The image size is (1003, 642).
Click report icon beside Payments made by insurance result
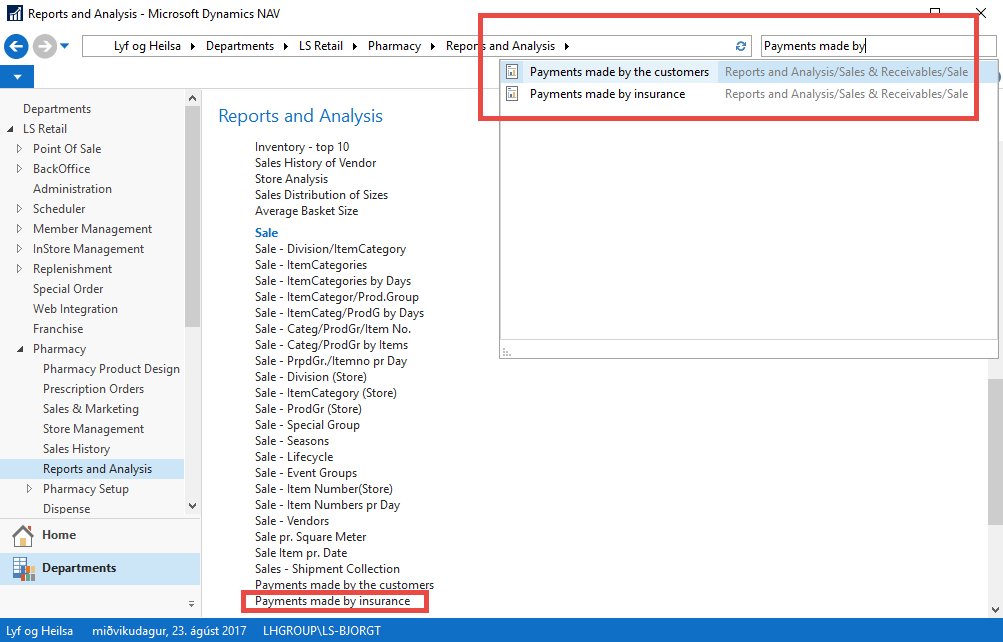(512, 94)
